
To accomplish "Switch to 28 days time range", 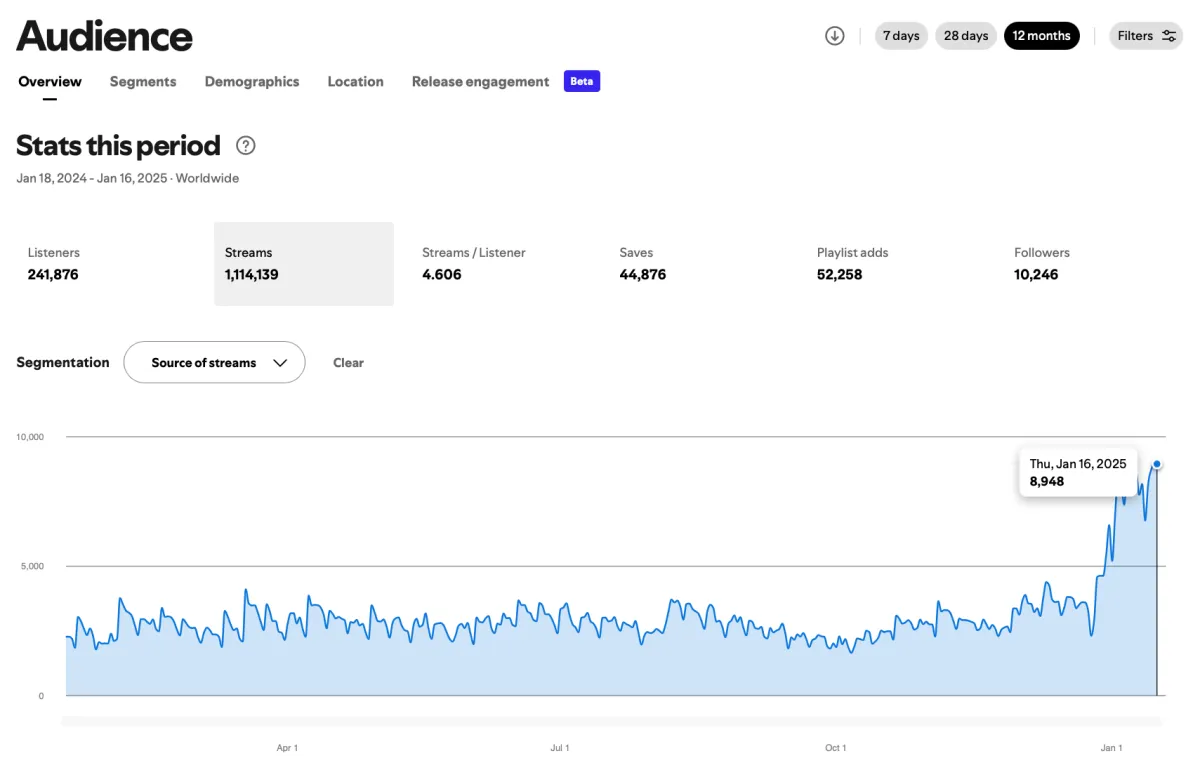I will [965, 36].
